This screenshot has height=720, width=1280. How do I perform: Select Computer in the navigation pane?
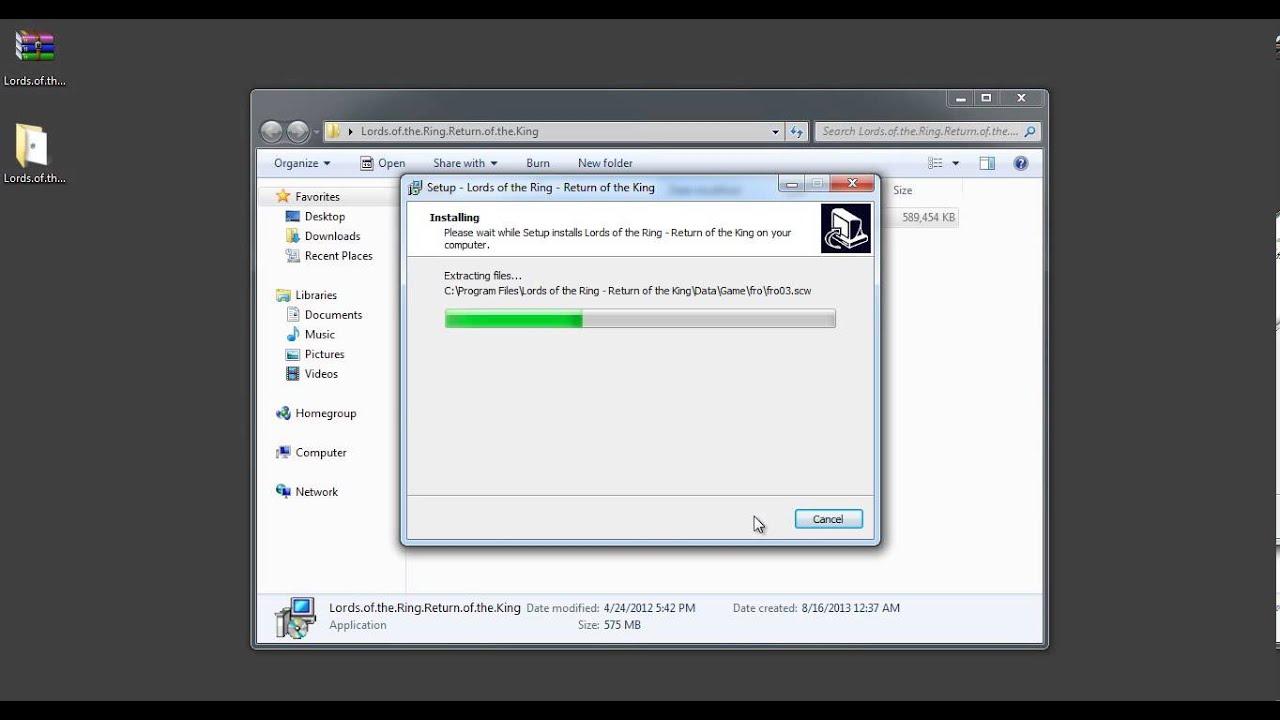click(x=320, y=452)
